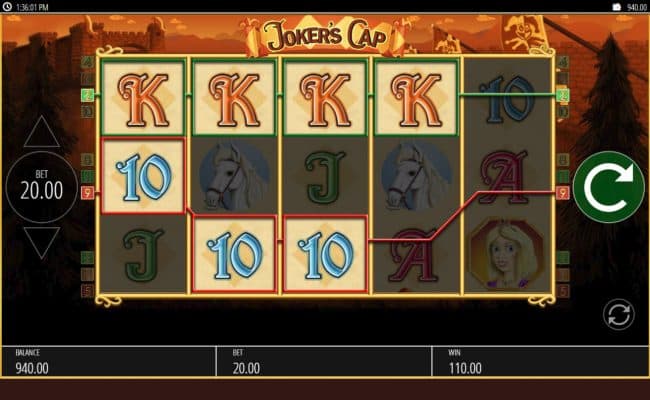650x400 pixels.
Task: Select the white horse on reel two
Action: pyautogui.click(x=234, y=176)
